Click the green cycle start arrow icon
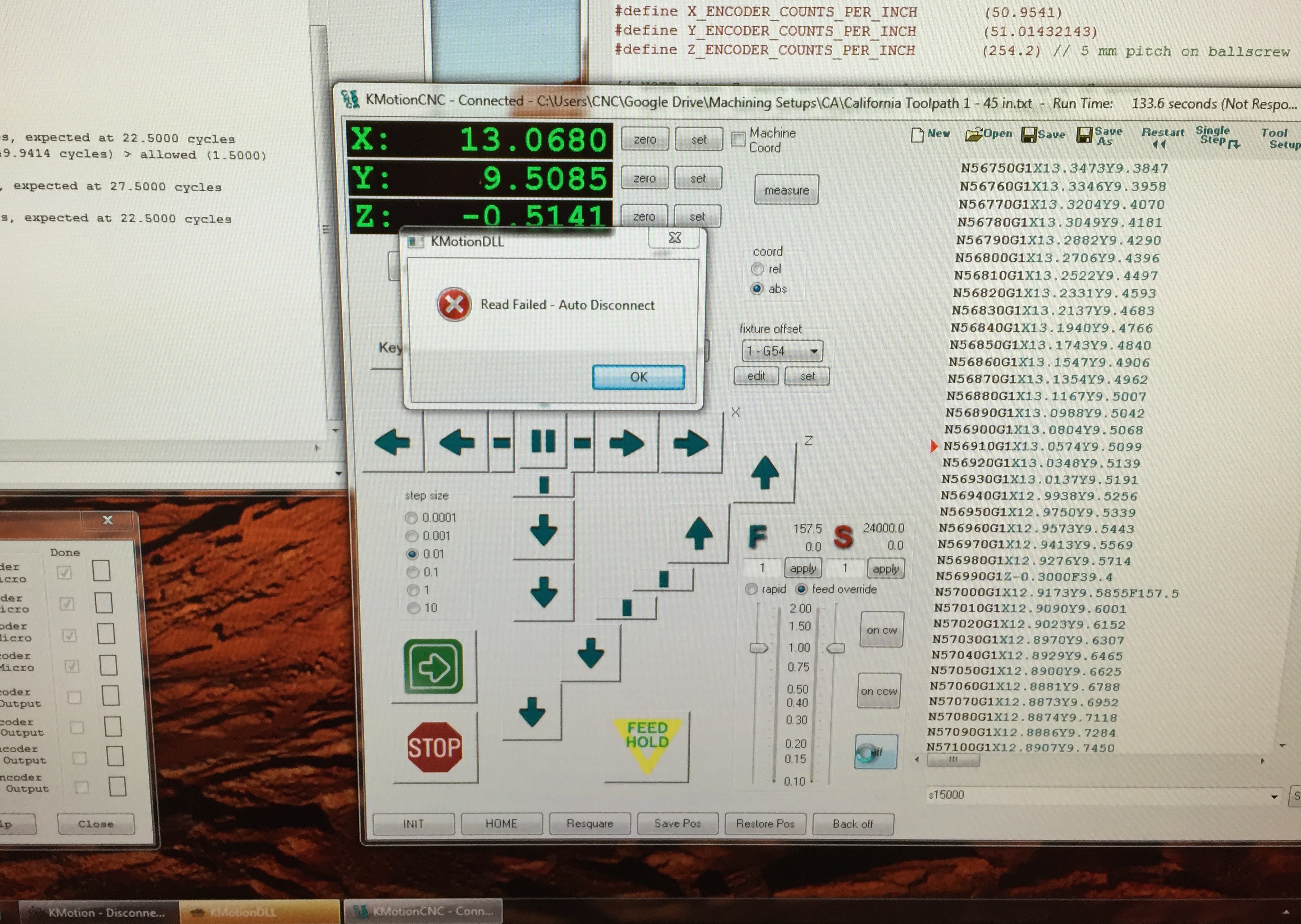 tap(434, 667)
